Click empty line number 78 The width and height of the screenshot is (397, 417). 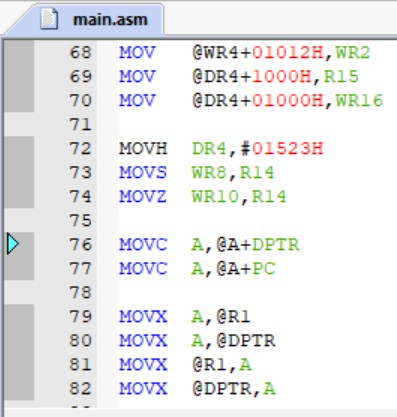pos(80,293)
